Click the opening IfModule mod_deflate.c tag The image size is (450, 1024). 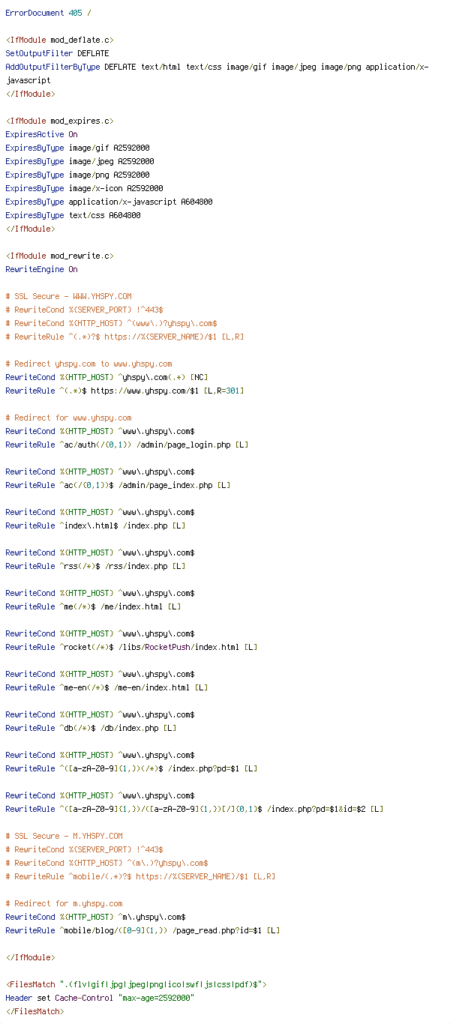(60, 40)
